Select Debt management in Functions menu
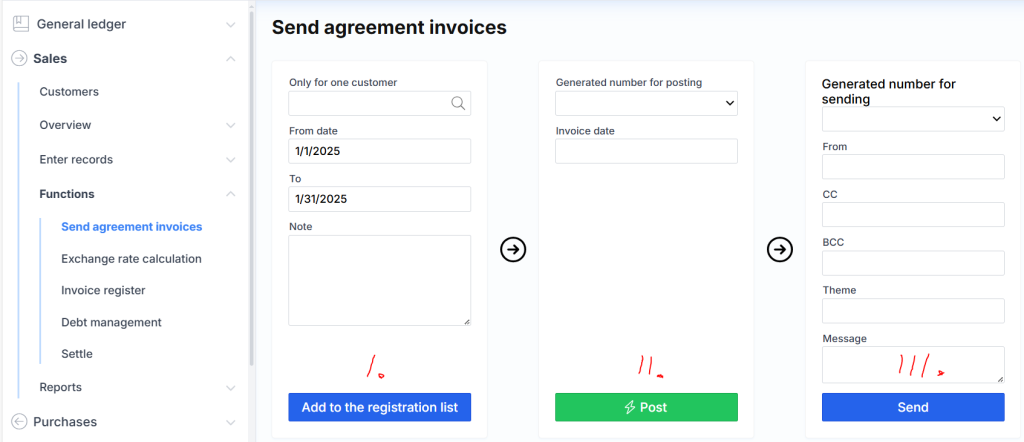The image size is (1024, 442). click(111, 323)
